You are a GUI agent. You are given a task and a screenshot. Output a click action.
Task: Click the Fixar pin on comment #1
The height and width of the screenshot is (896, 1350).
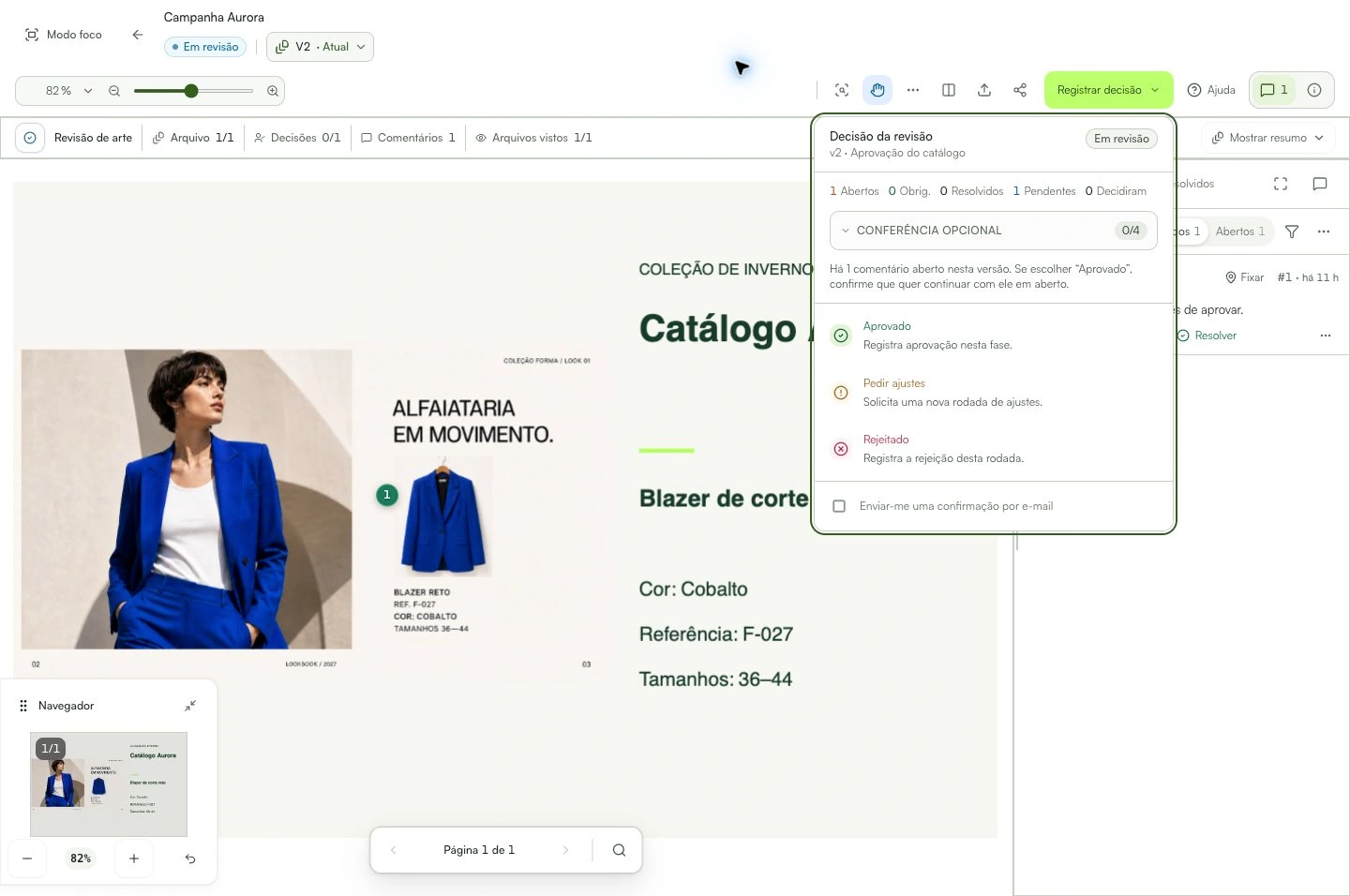1244,277
